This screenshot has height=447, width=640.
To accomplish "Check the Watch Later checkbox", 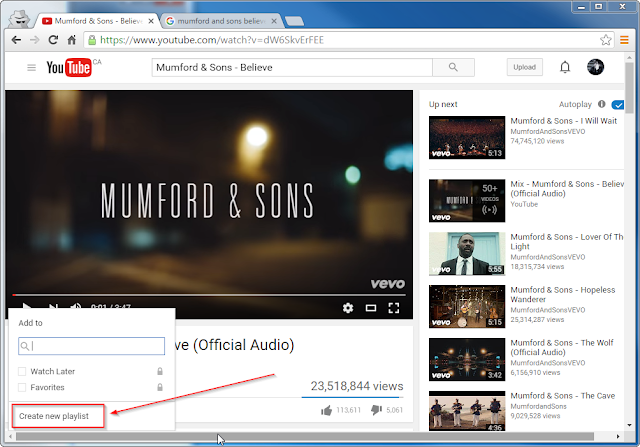I will coord(22,371).
